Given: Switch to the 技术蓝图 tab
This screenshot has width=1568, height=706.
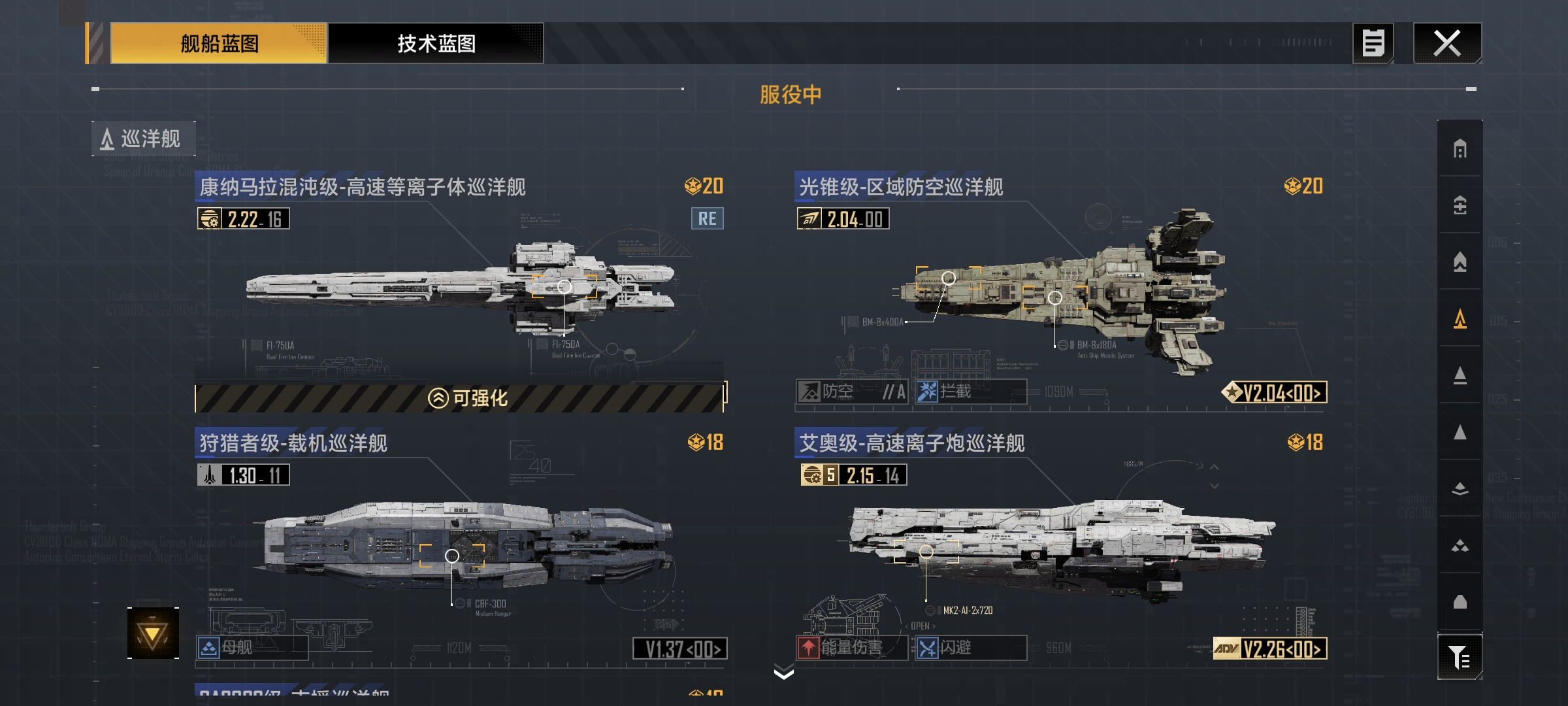Looking at the screenshot, I should coord(436,44).
